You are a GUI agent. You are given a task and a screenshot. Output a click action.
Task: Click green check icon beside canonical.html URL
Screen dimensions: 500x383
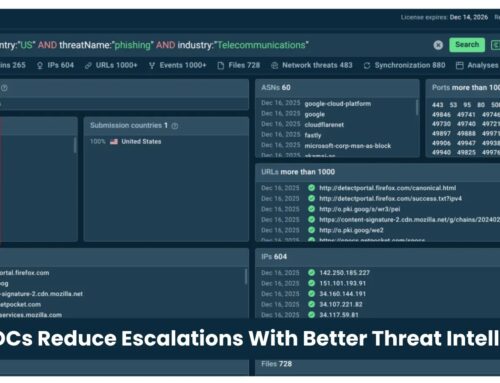click(311, 188)
